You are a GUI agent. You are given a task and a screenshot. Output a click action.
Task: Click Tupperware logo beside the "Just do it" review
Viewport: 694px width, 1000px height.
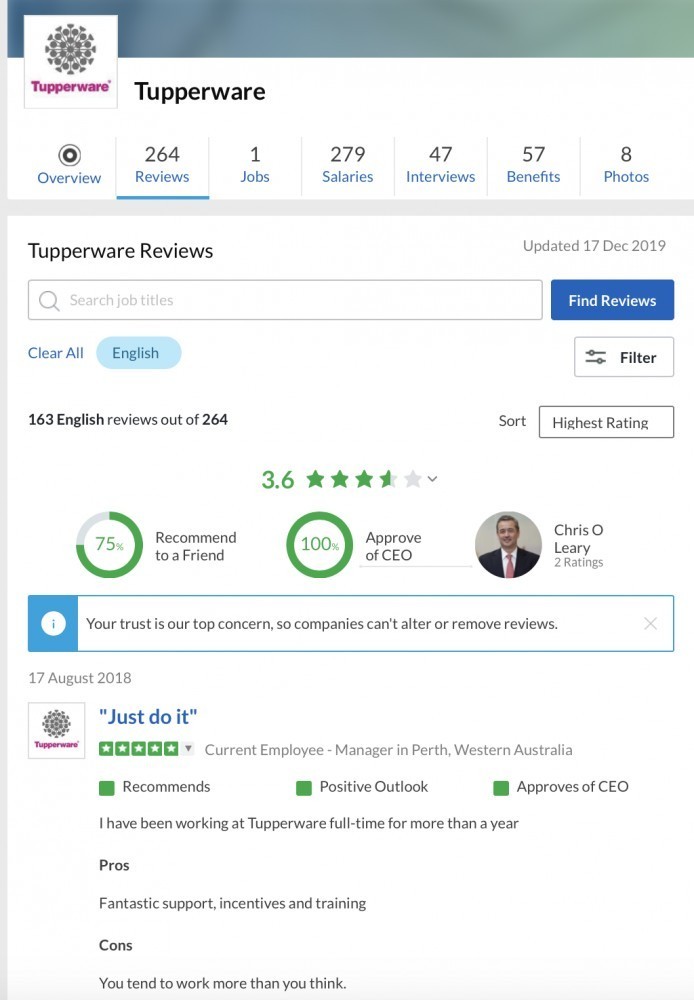pos(56,730)
